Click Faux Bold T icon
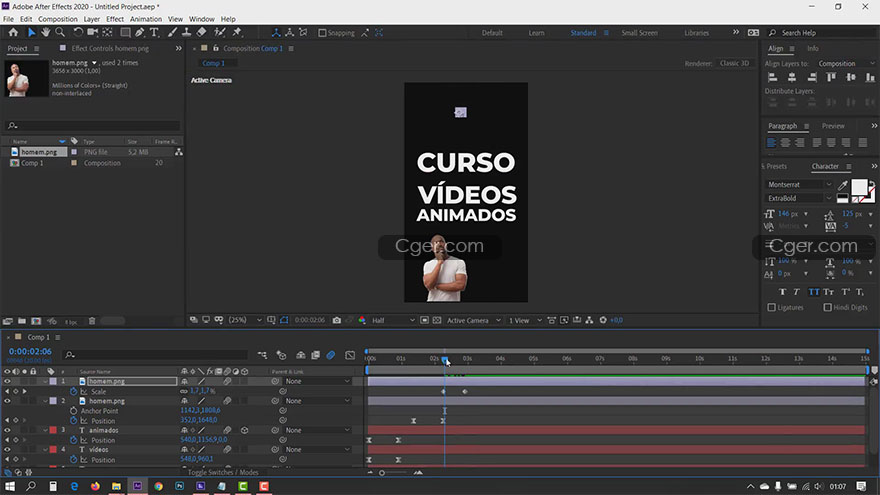 [782, 292]
